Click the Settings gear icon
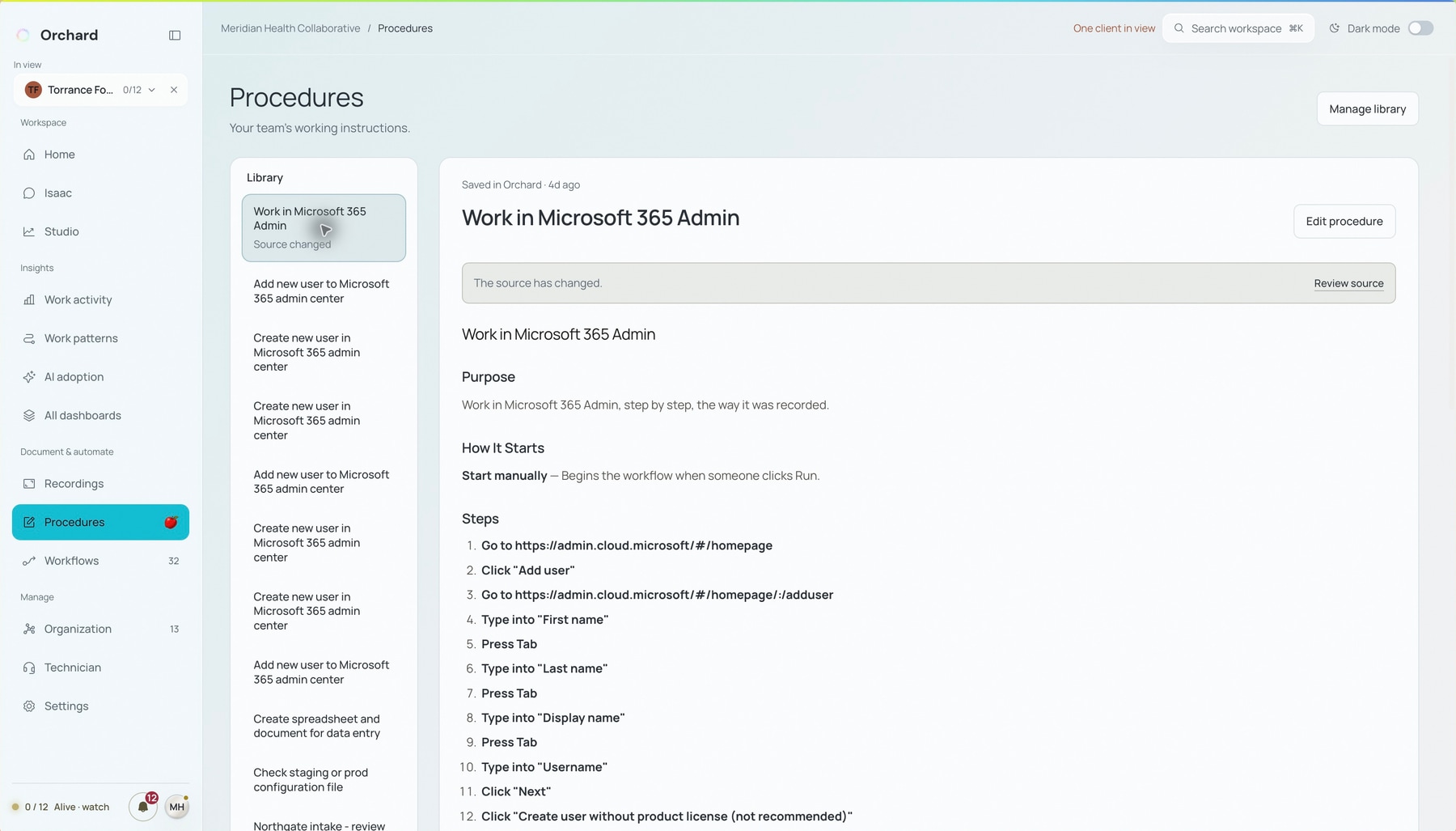 point(29,706)
